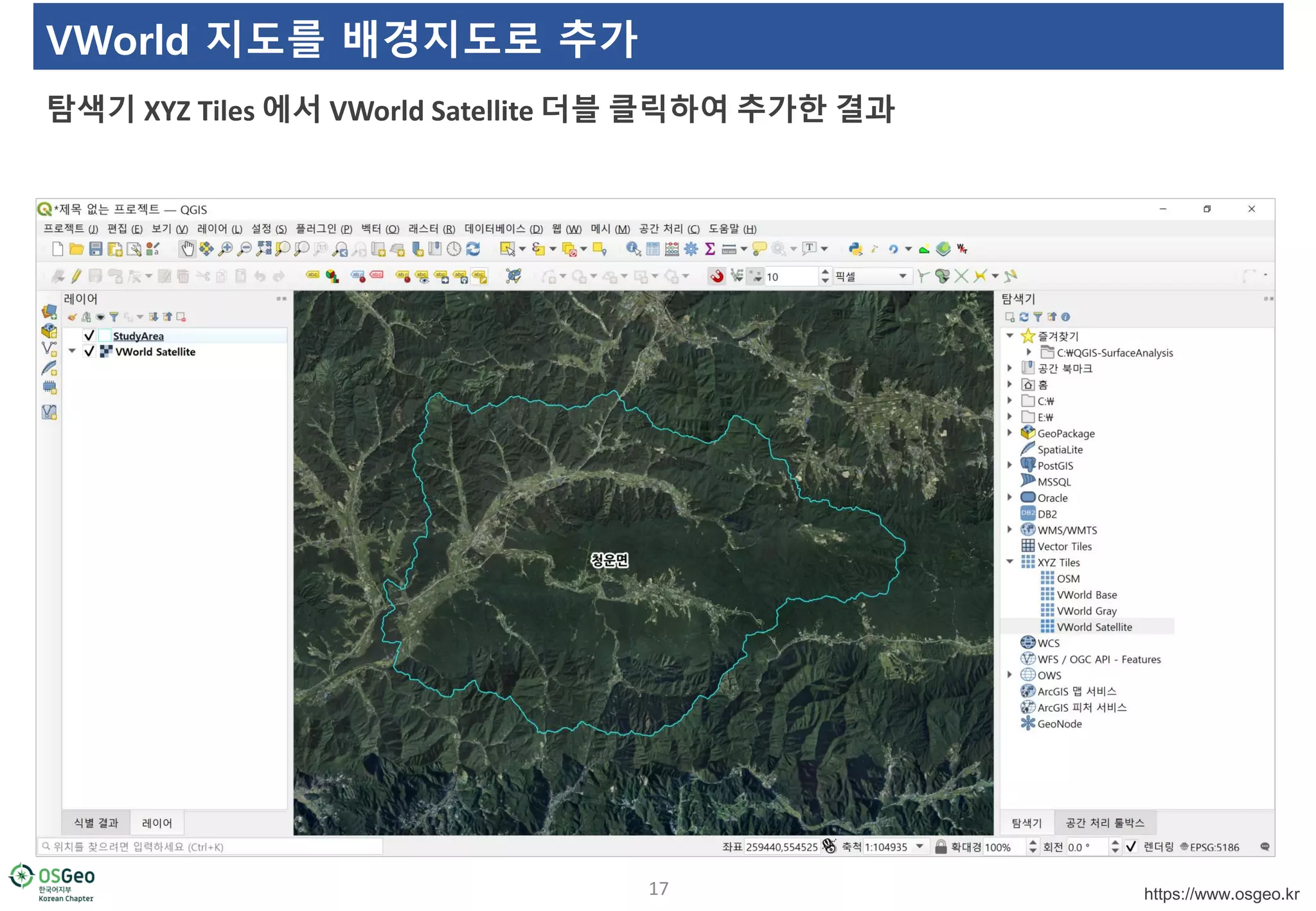Activate the Zoom Out magnifier tool
The image size is (1316, 911).
click(x=244, y=249)
